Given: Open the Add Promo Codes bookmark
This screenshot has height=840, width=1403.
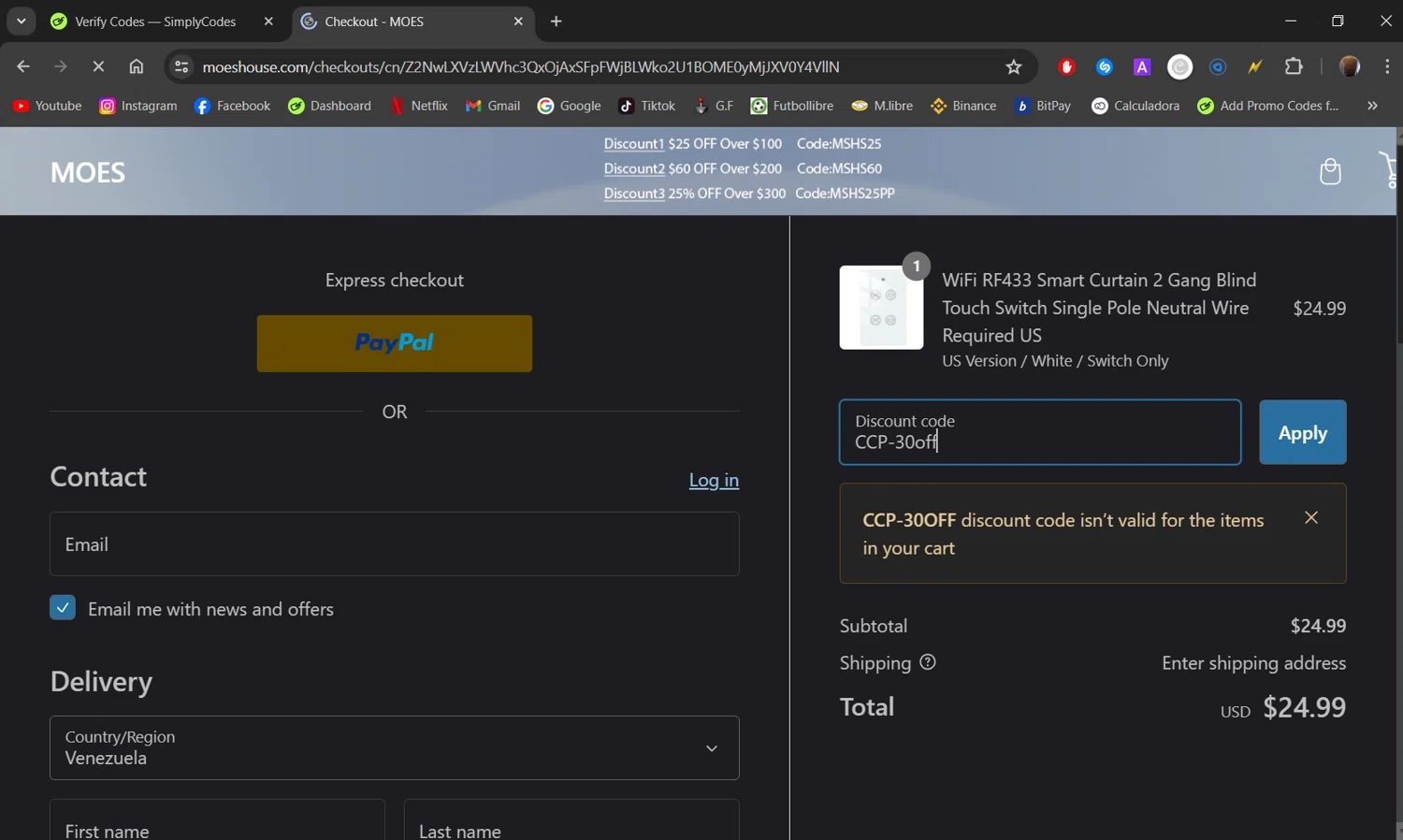Looking at the screenshot, I should [x=1268, y=106].
